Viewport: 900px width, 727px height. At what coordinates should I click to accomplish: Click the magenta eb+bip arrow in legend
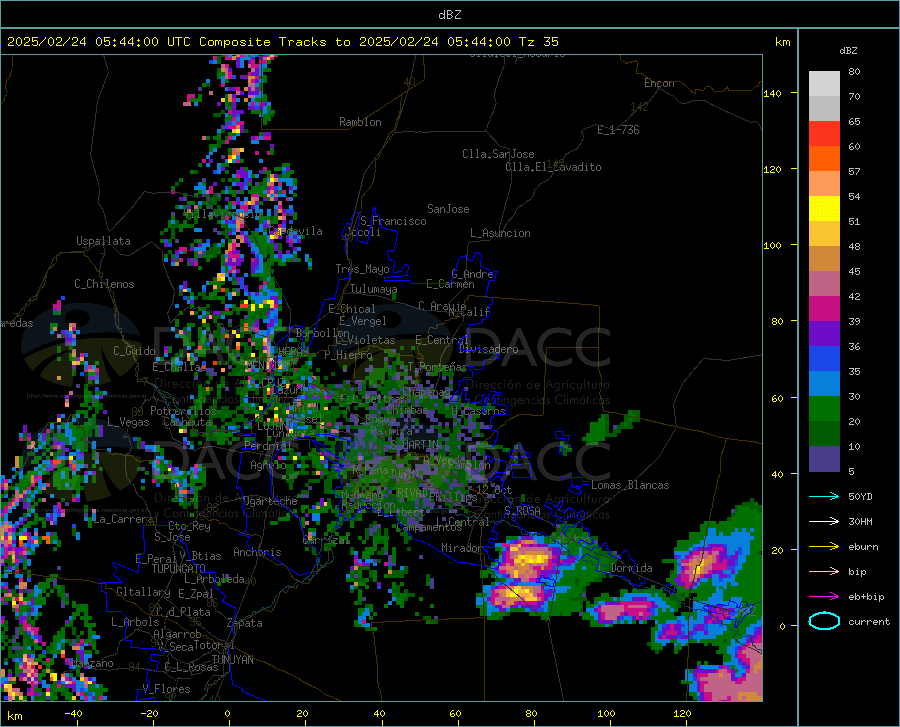click(x=824, y=597)
